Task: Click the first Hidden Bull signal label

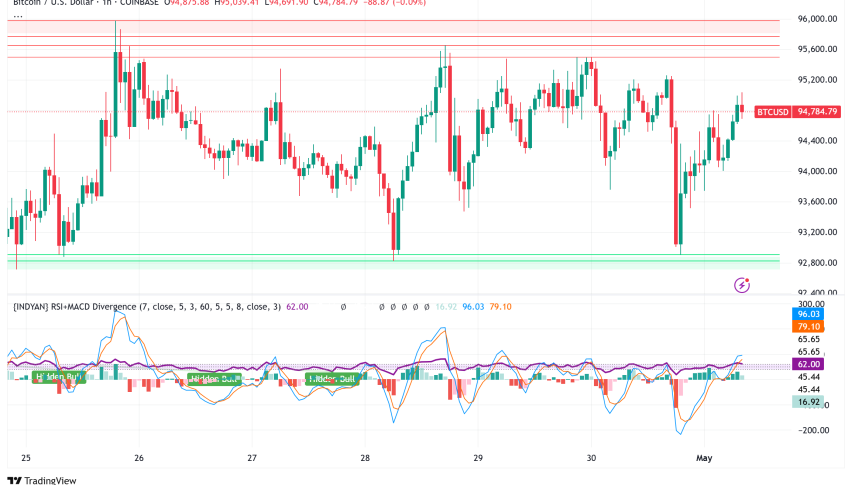Action: pyautogui.click(x=59, y=377)
